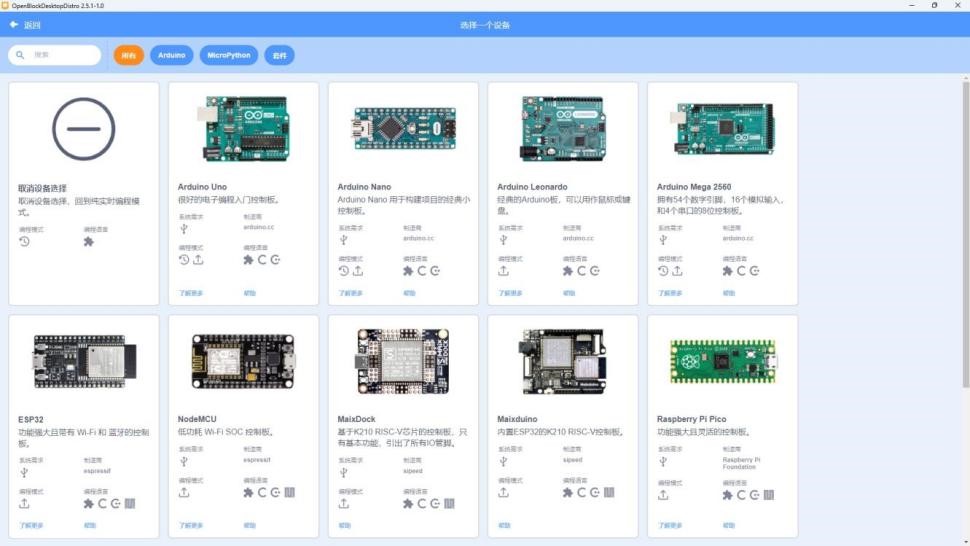Open 了解更多 link on Arduino Mega 2560 card

669,293
